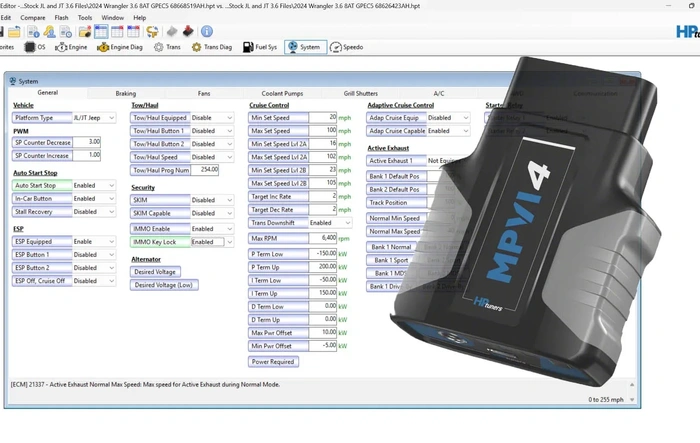The width and height of the screenshot is (700, 443).
Task: Click the Desired Voltage button
Action: click(x=155, y=272)
